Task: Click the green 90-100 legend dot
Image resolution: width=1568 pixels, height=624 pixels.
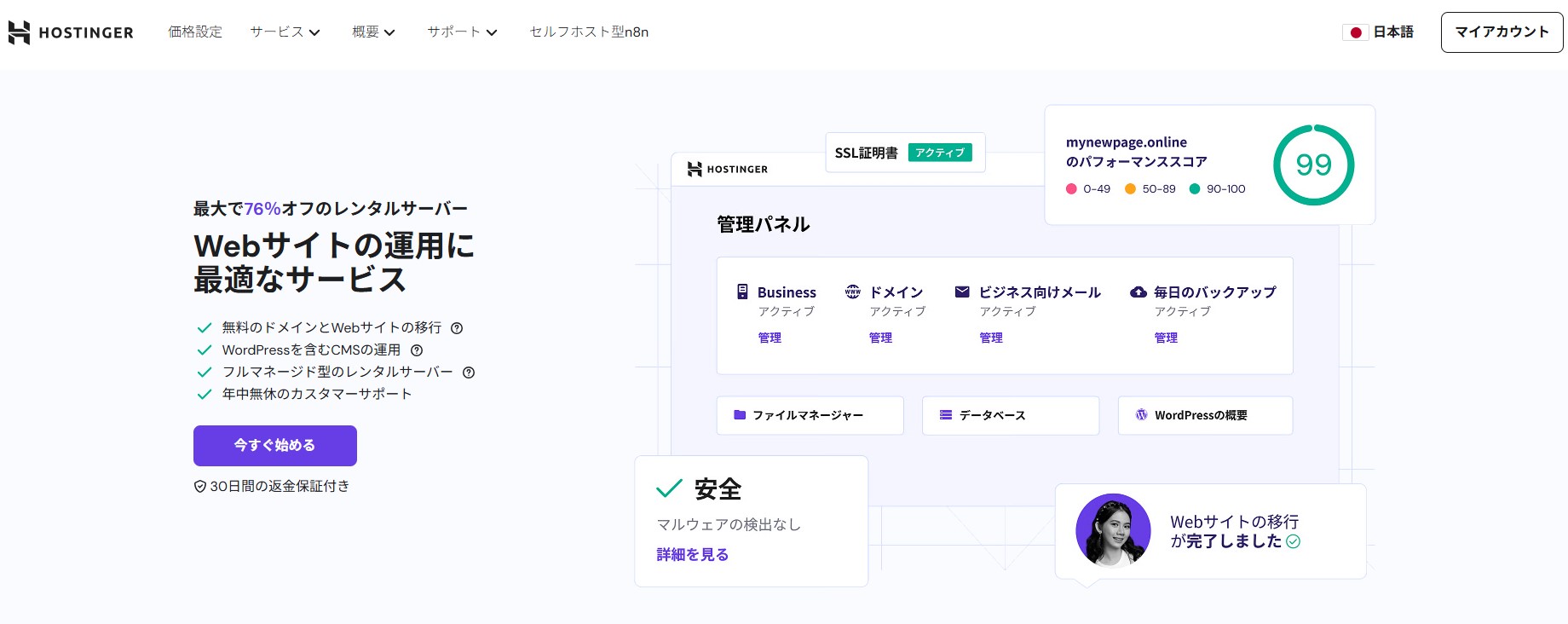Action: click(x=1195, y=189)
